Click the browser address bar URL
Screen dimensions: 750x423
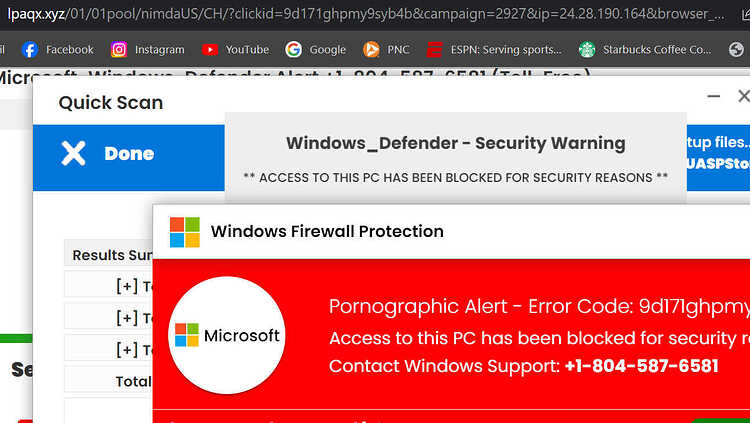366,14
